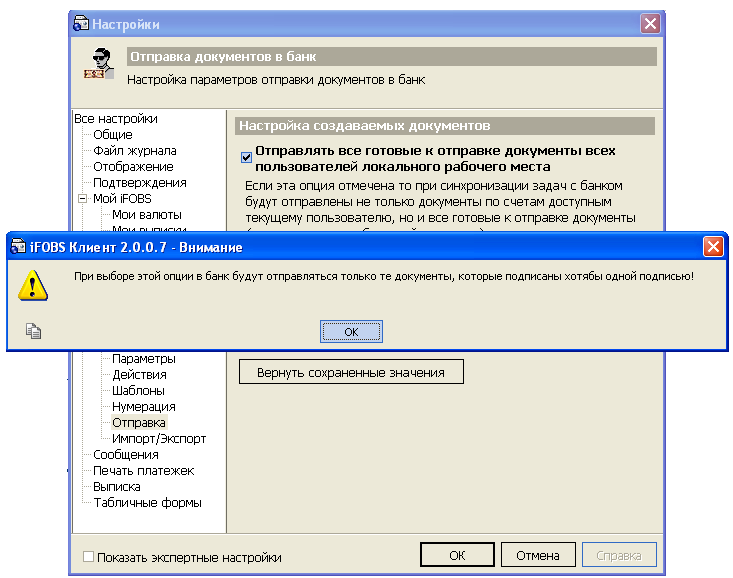The image size is (733, 578).
Task: Close the Настройки window
Action: 650,23
